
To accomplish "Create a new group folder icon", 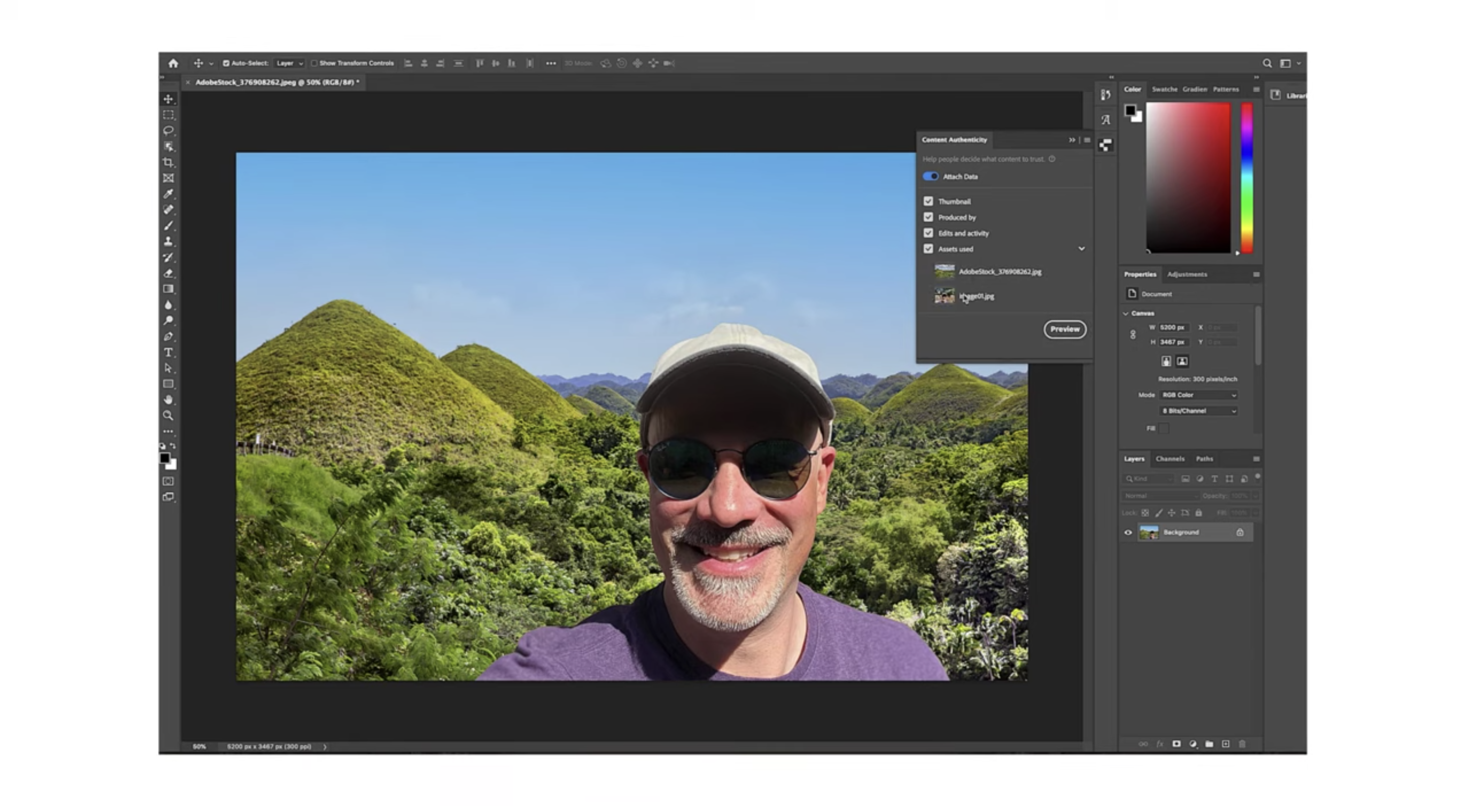I will [x=1209, y=744].
